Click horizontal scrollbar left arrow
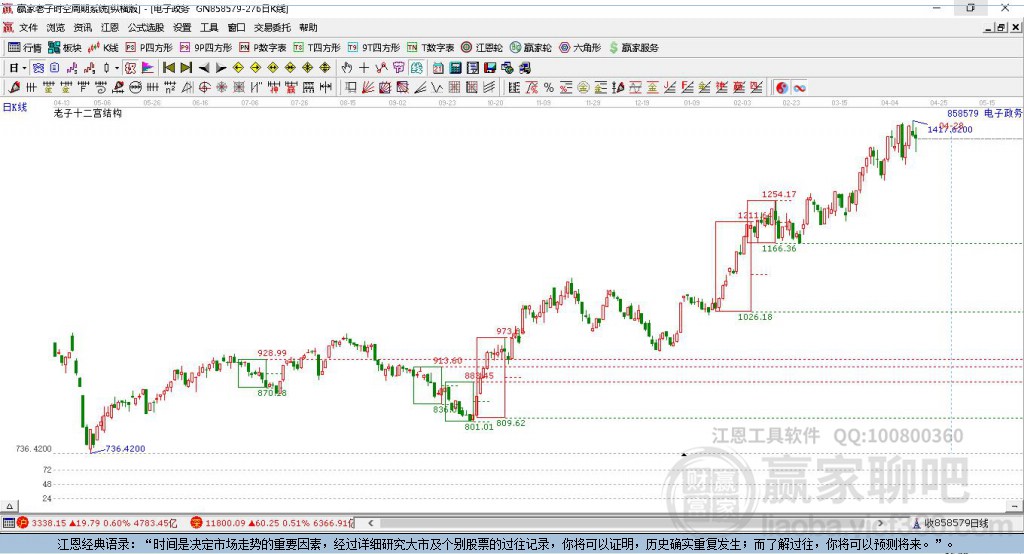 click(371, 523)
